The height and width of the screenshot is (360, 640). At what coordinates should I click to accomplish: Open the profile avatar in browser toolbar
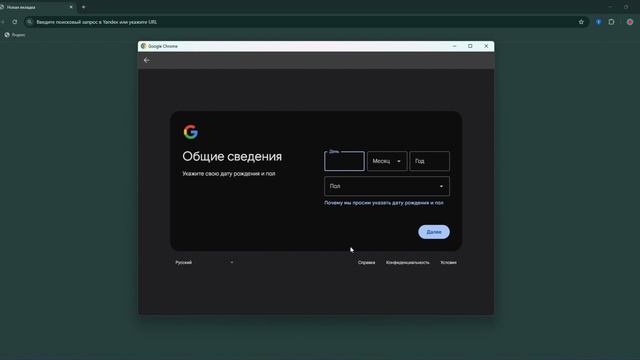pyautogui.click(x=630, y=22)
